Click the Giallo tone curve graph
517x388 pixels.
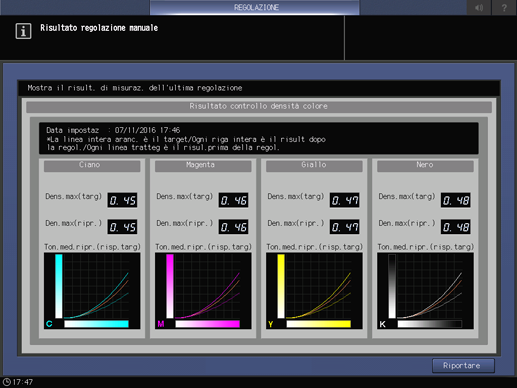pos(314,291)
